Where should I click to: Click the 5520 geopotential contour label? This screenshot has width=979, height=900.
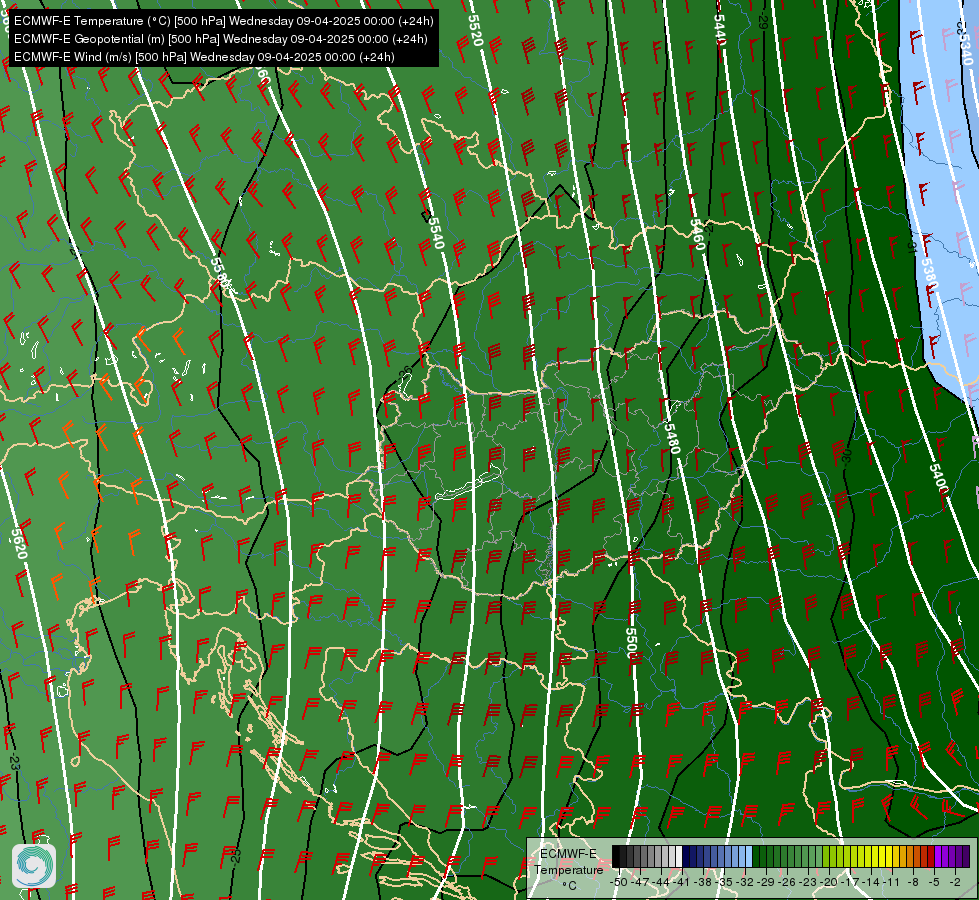point(475,30)
